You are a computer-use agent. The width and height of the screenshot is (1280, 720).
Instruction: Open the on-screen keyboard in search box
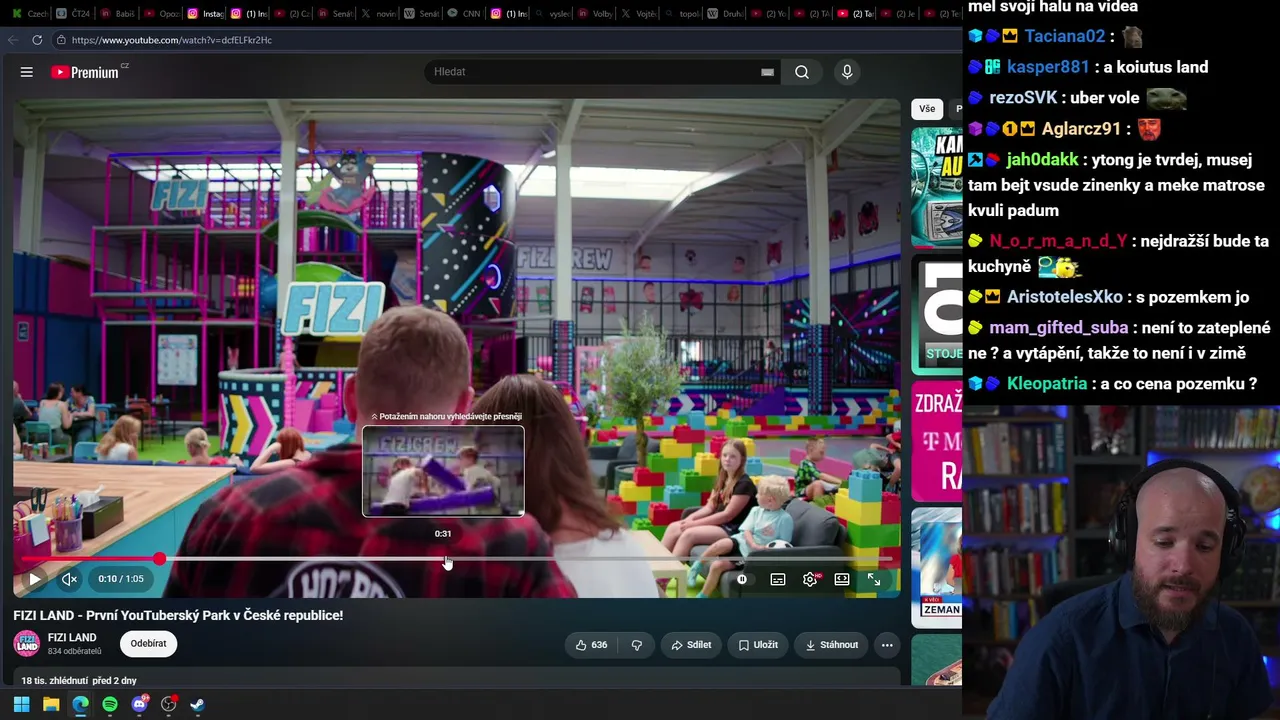767,72
